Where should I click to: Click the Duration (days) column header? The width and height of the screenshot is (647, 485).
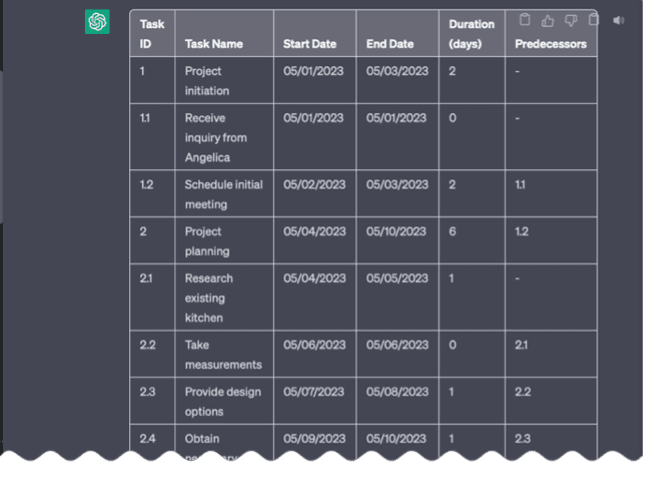point(472,33)
